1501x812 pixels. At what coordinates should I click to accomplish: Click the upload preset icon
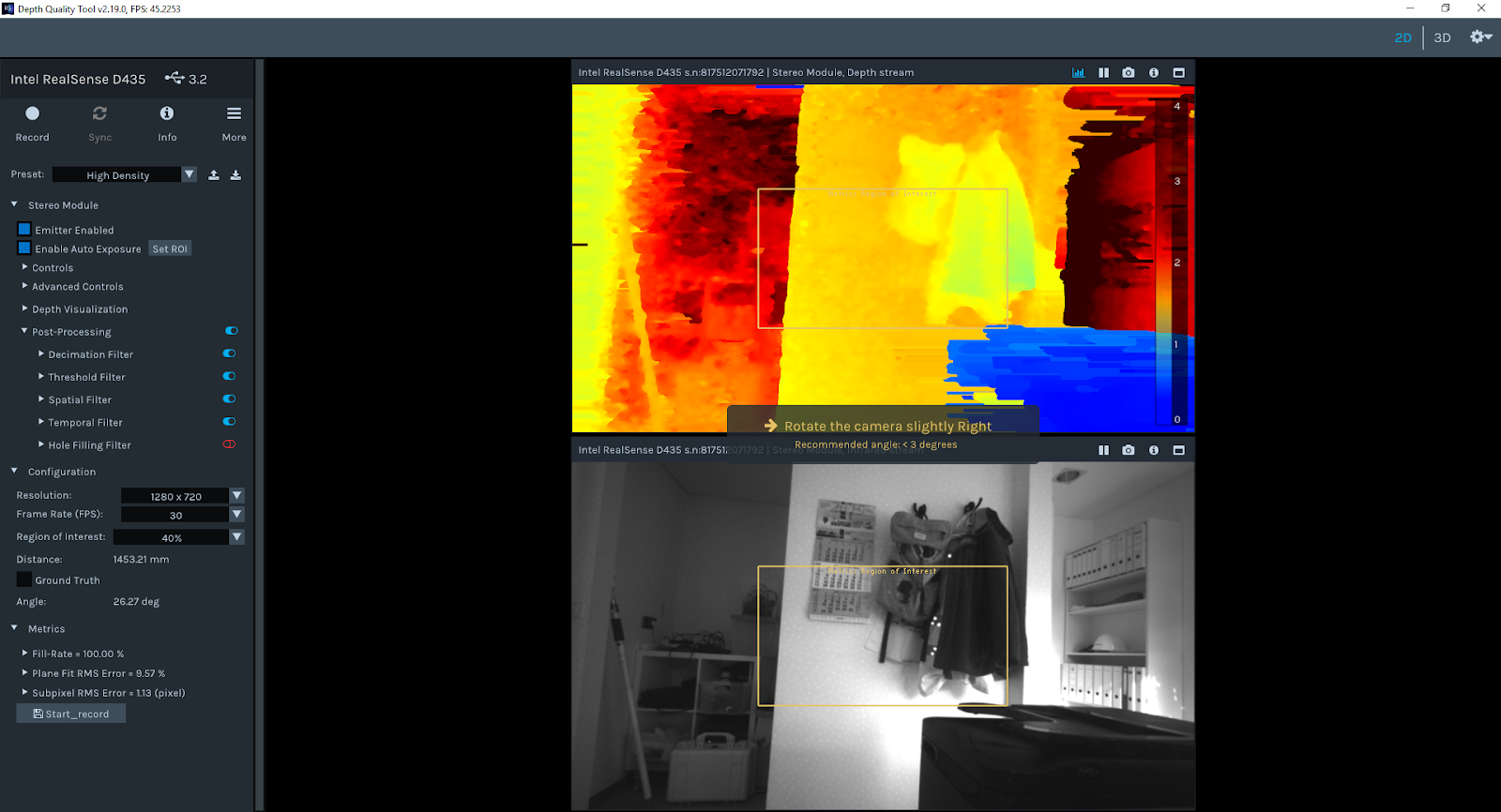(x=214, y=175)
